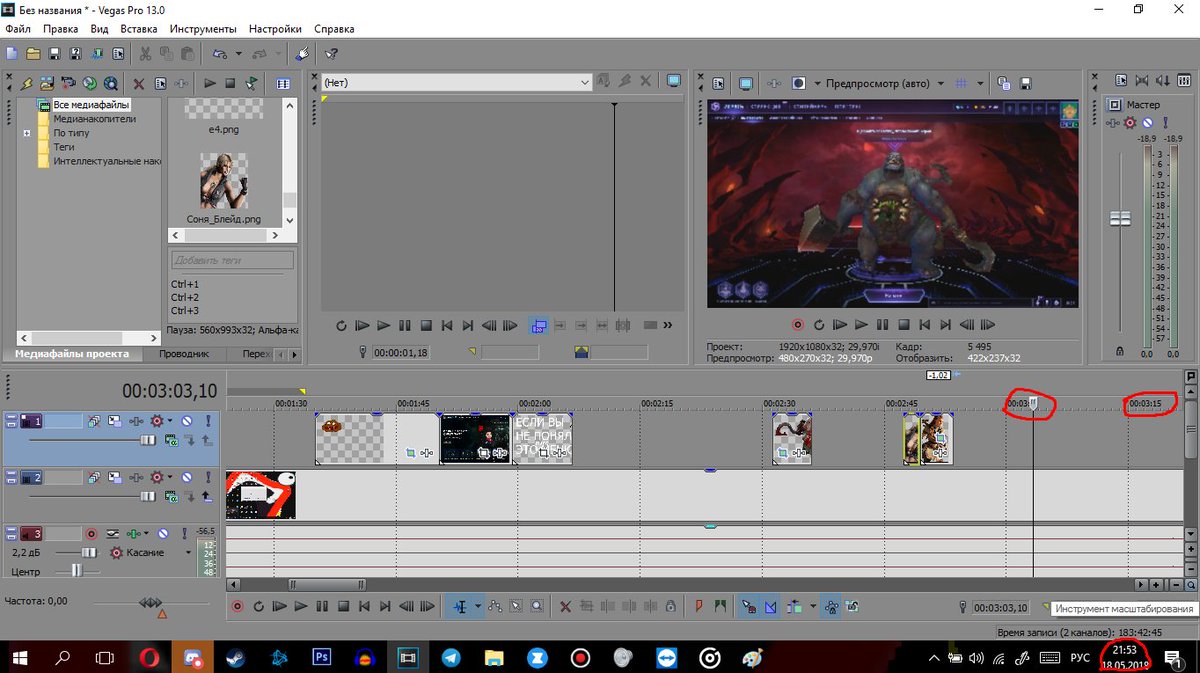Open 'Правка' menu
1200x673 pixels.
point(60,29)
